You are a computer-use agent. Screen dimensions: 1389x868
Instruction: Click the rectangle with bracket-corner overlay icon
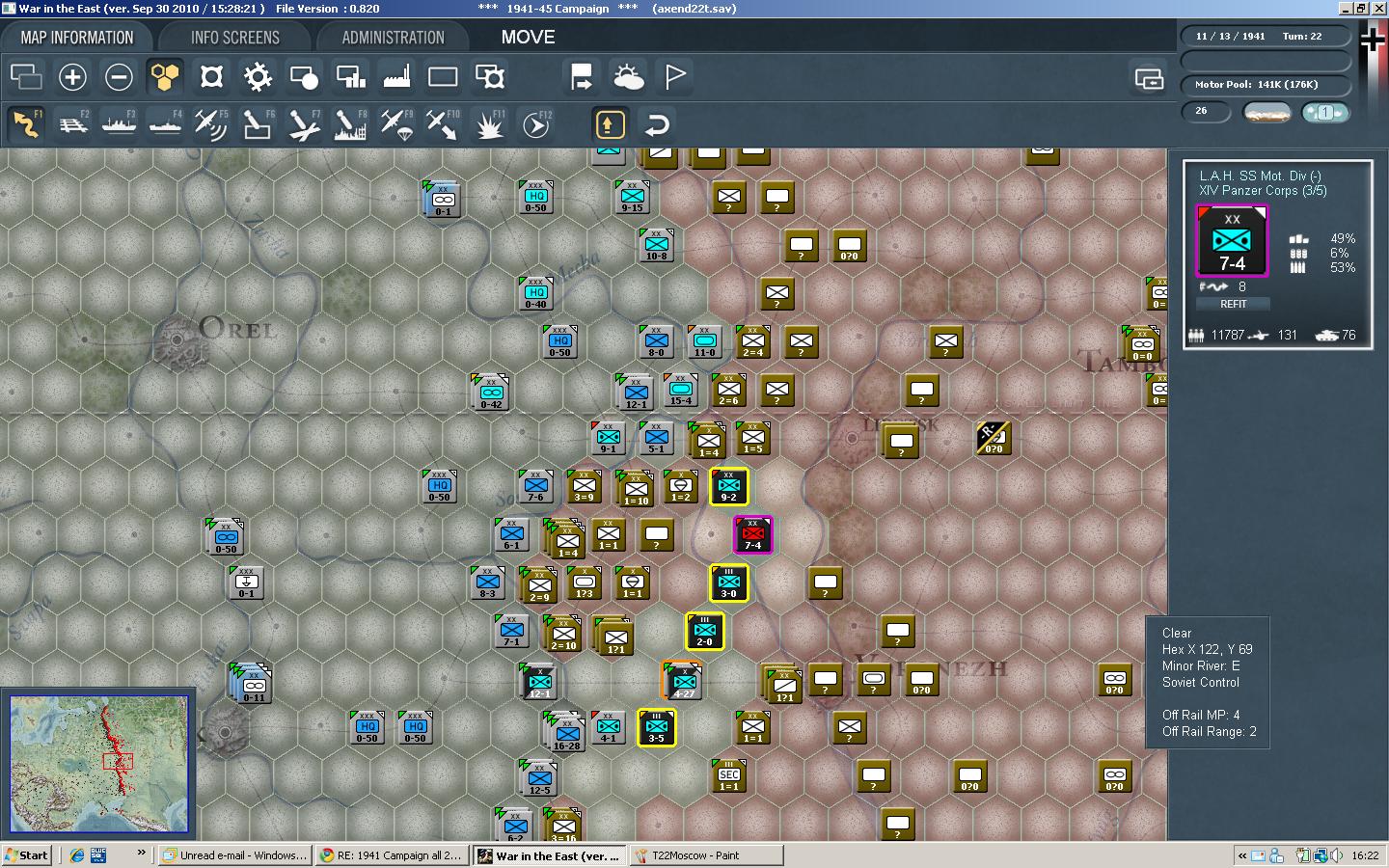click(489, 76)
